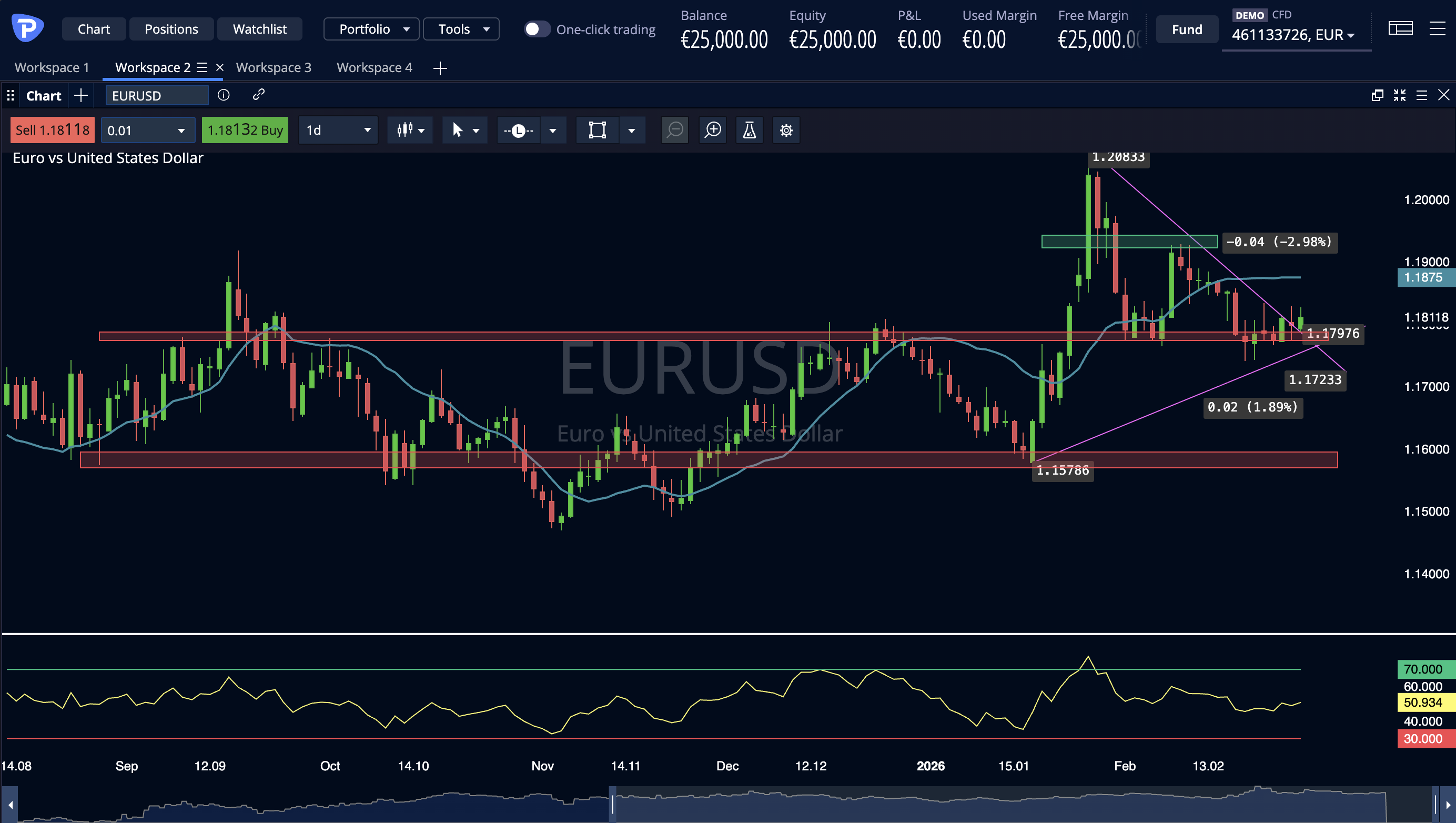
Task: Open the indicators flask icon
Action: point(750,130)
